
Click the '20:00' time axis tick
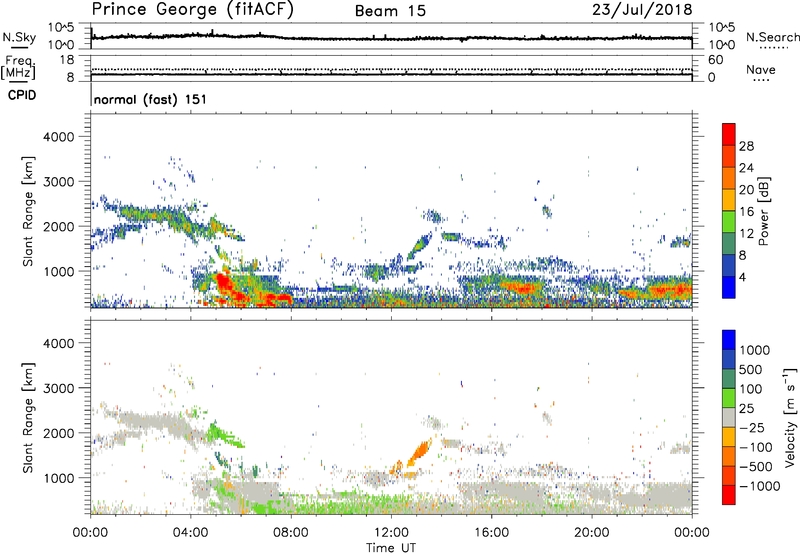592,533
